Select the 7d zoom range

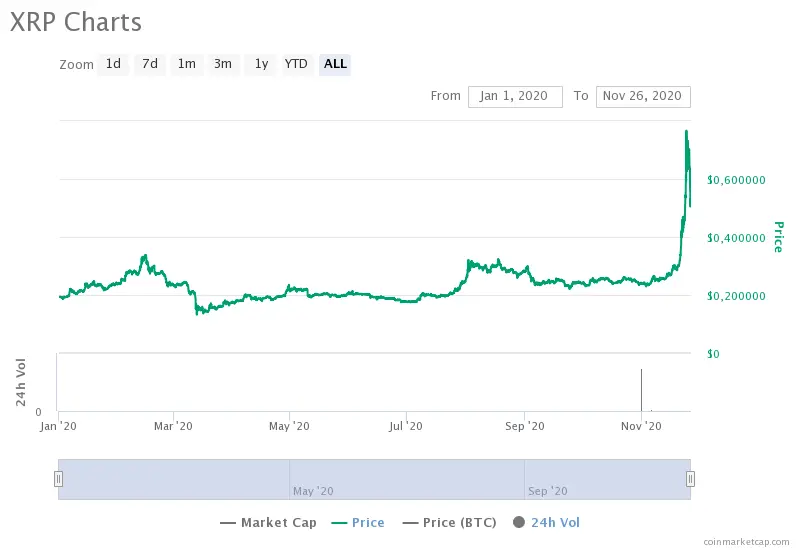150,64
